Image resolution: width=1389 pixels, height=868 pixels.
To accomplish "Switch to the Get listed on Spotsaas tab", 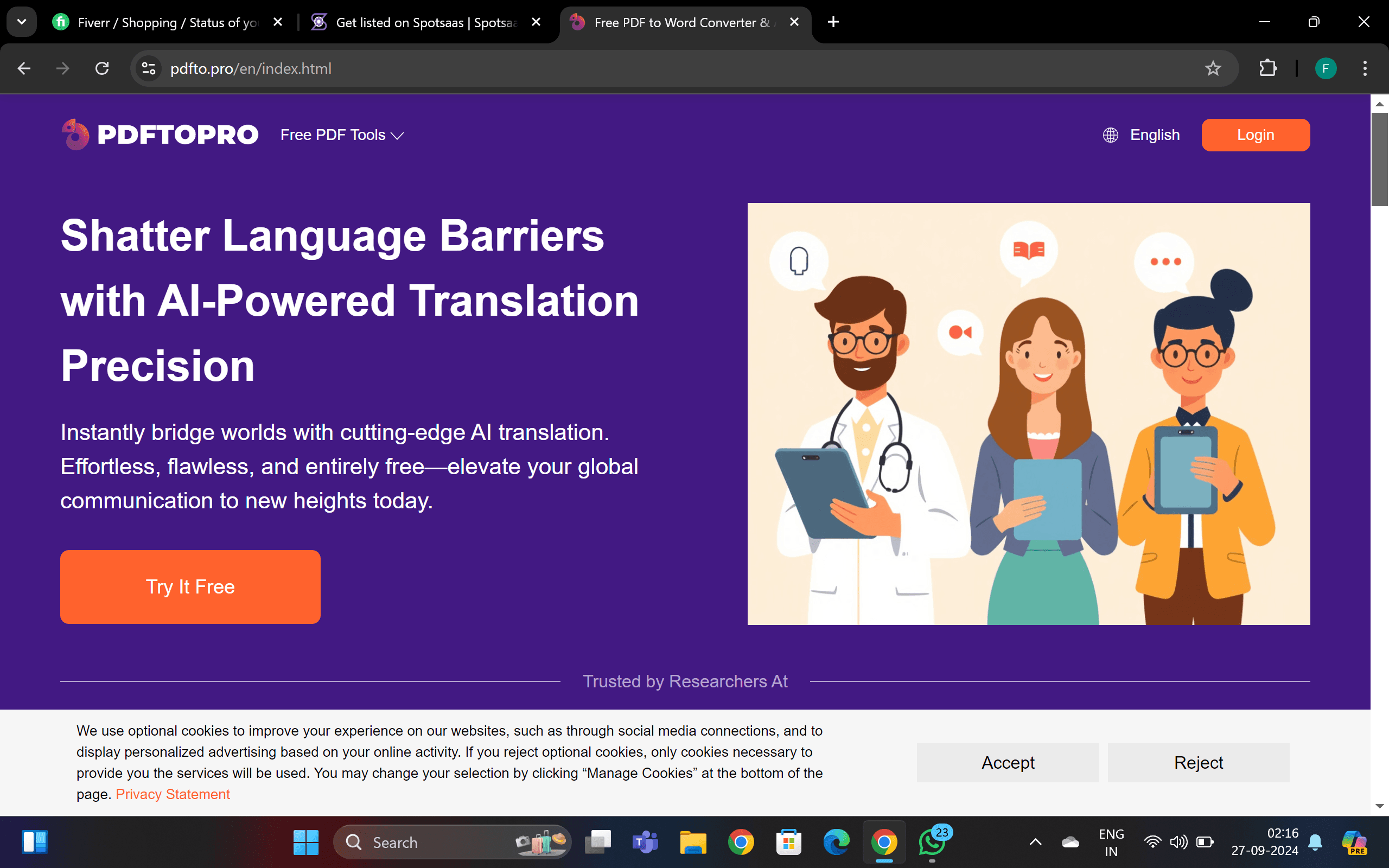I will pos(425,22).
